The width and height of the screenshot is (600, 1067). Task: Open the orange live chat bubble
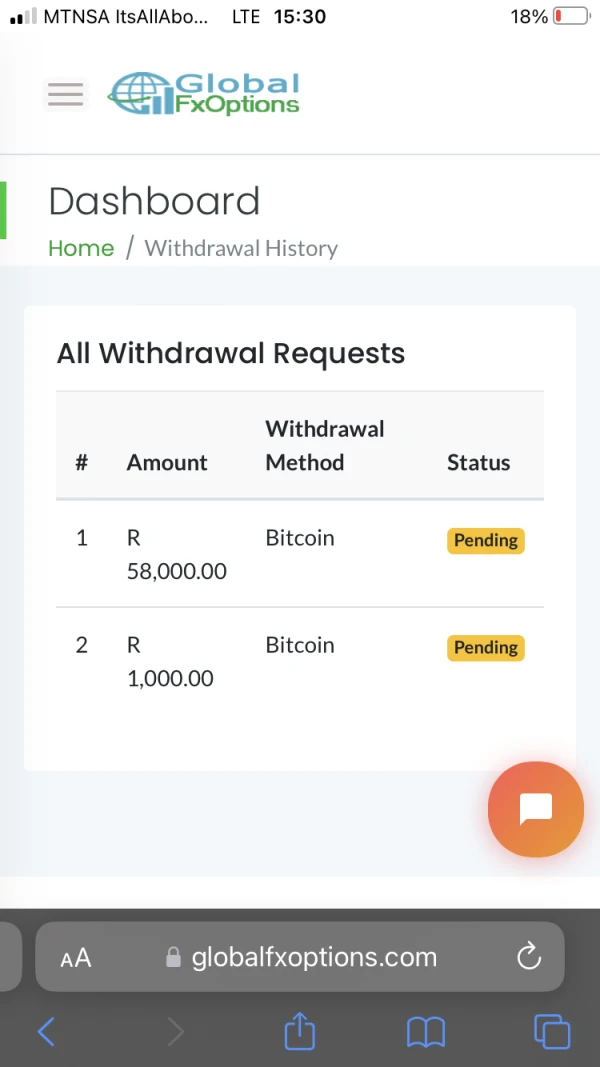click(535, 809)
